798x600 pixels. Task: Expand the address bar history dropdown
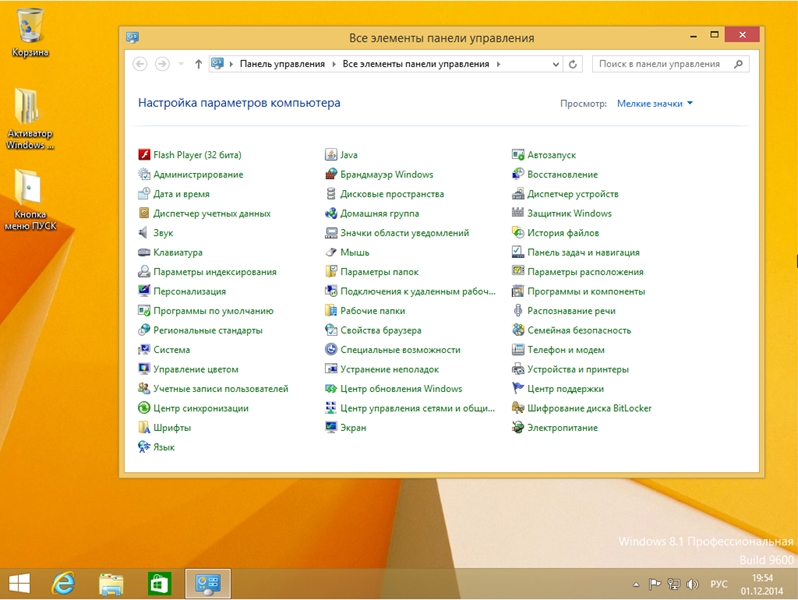(556, 64)
